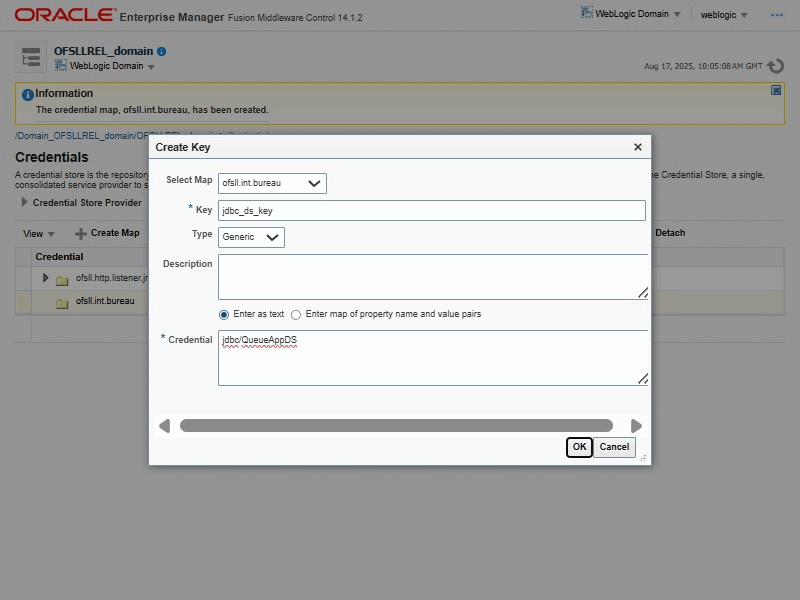The width and height of the screenshot is (800, 600).
Task: Click the Create Map label
Action: (x=115, y=233)
